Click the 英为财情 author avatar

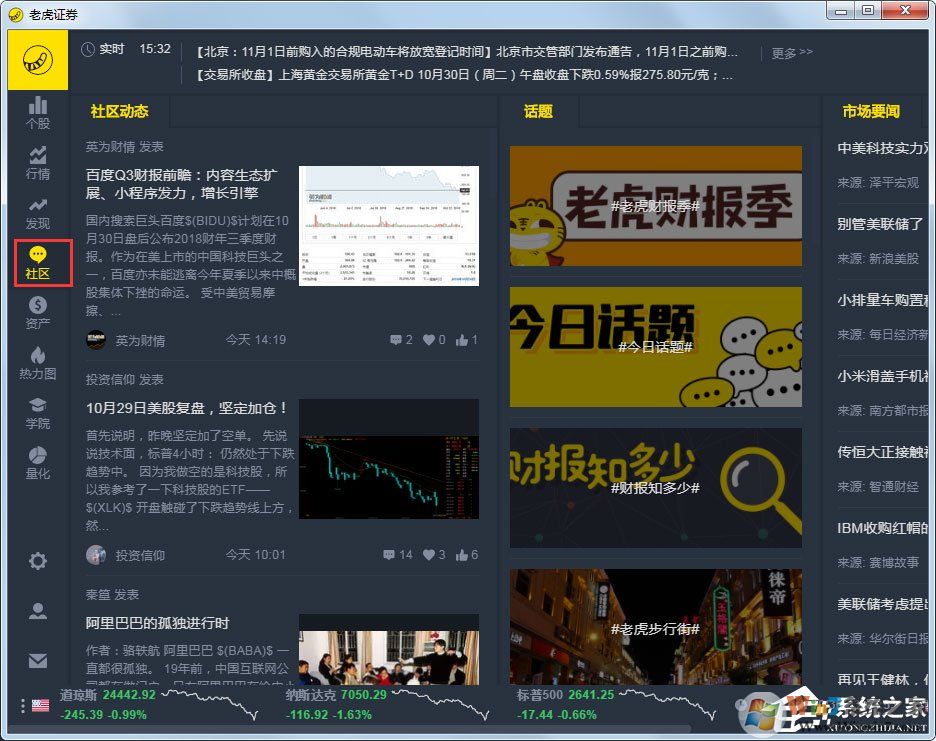[x=96, y=340]
